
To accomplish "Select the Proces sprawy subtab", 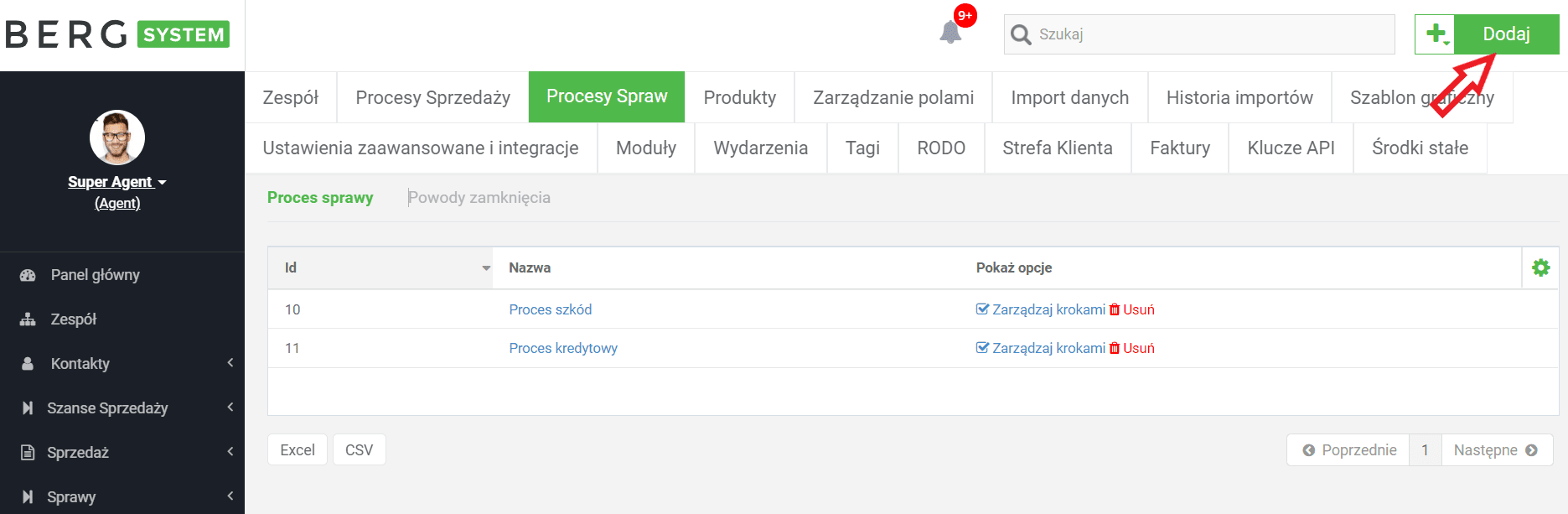I will 320,198.
